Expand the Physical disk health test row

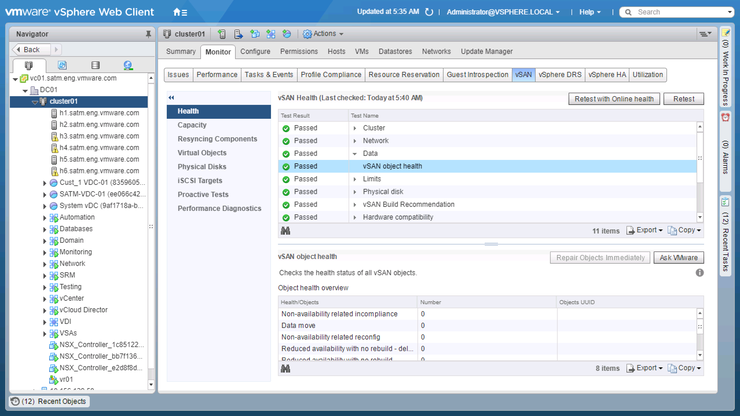pos(355,192)
